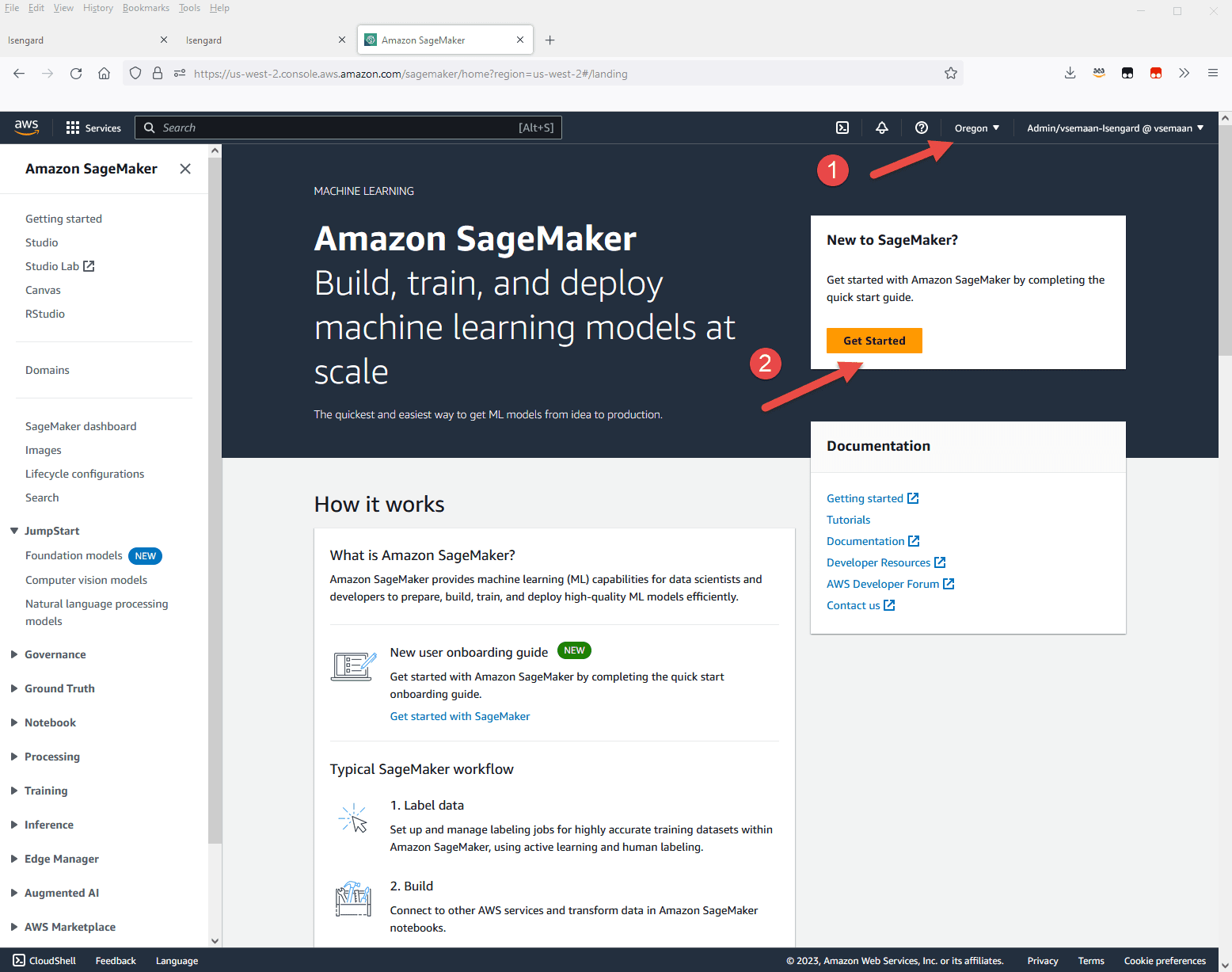Image resolution: width=1232 pixels, height=972 pixels.
Task: Click the red extension icon in toolbar
Action: [1156, 73]
